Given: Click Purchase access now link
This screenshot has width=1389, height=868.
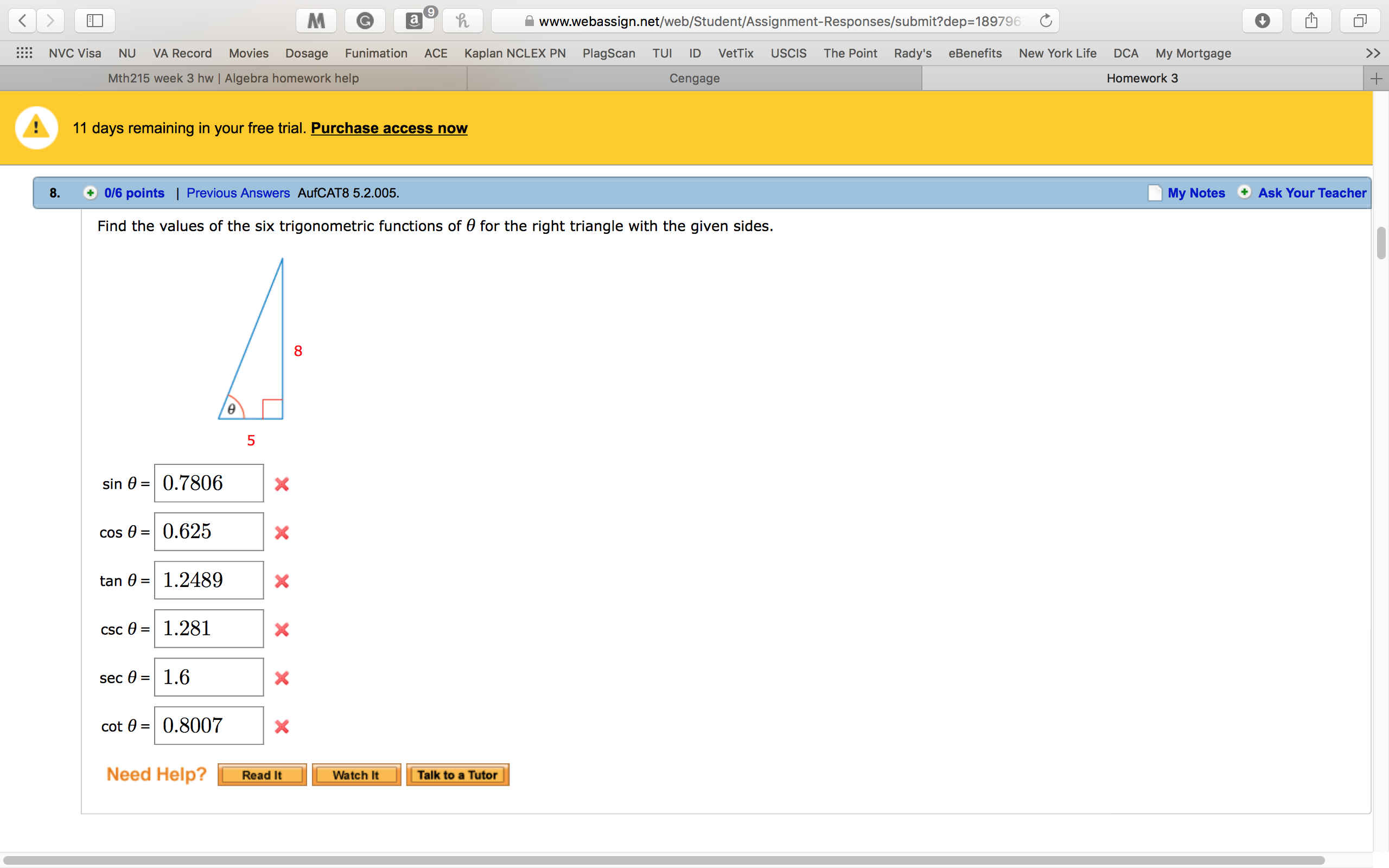Looking at the screenshot, I should point(389,128).
